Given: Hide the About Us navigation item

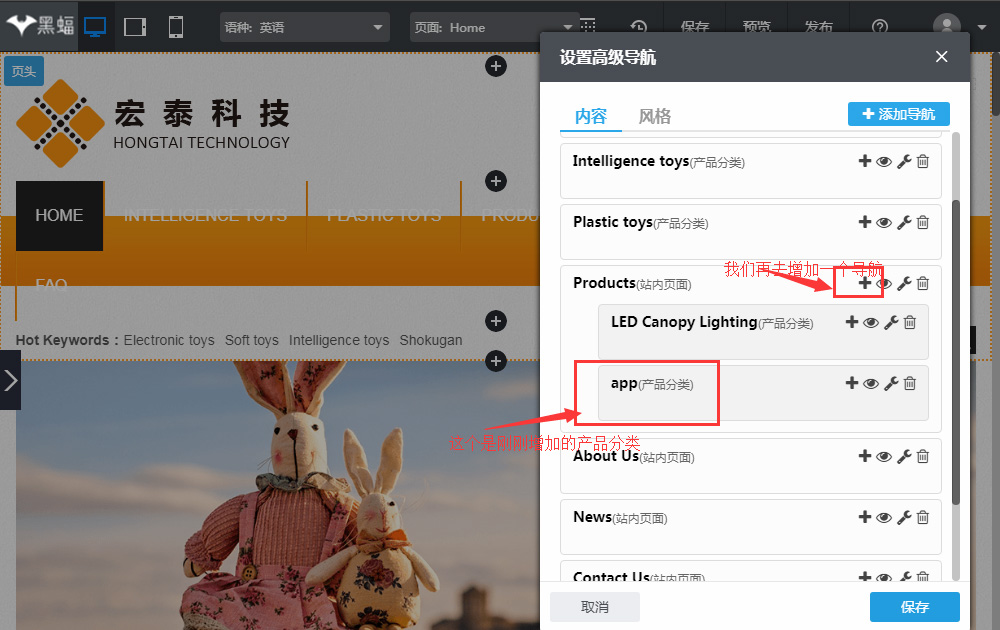Looking at the screenshot, I should tap(884, 456).
